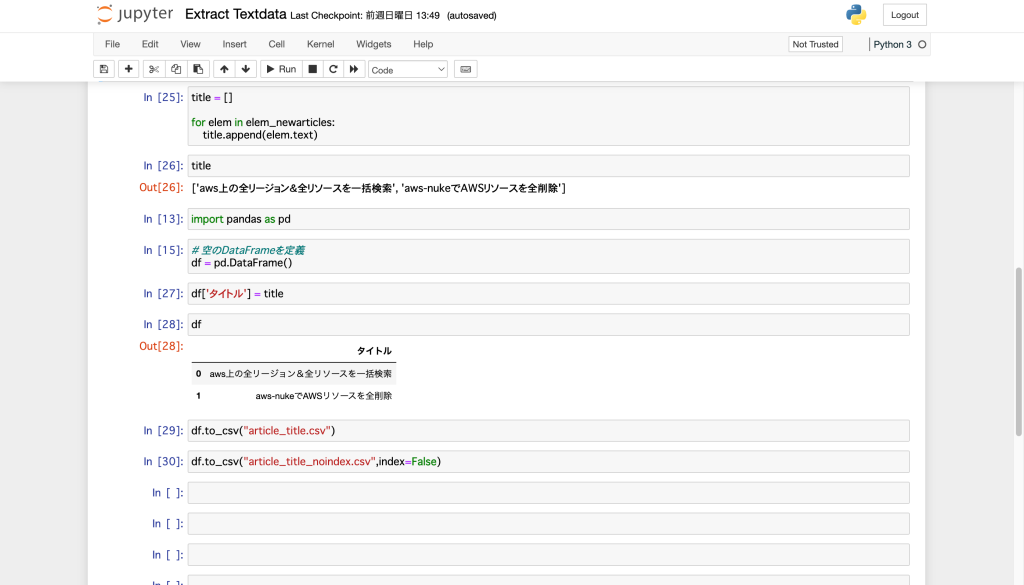Move selected cell down arrow
The image size is (1024, 585).
point(245,69)
